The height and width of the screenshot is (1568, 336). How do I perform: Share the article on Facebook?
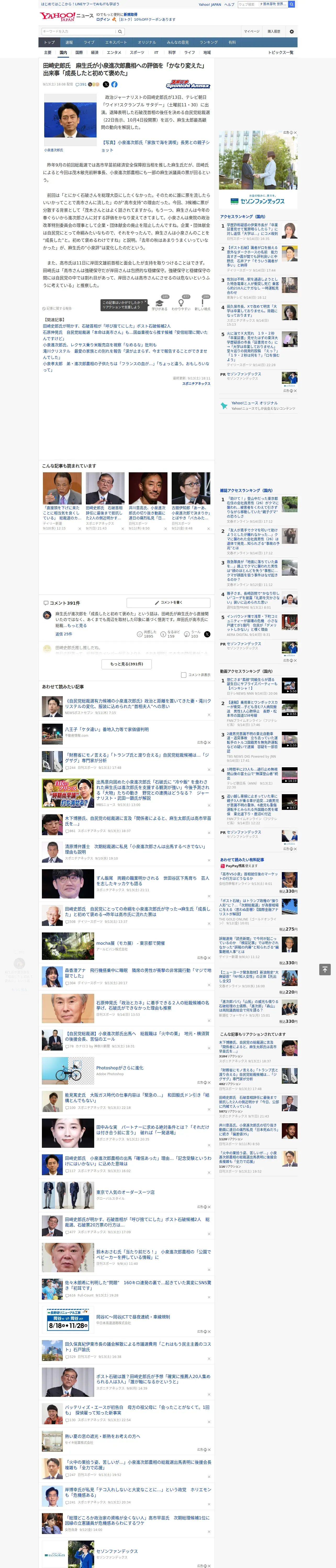point(114,85)
